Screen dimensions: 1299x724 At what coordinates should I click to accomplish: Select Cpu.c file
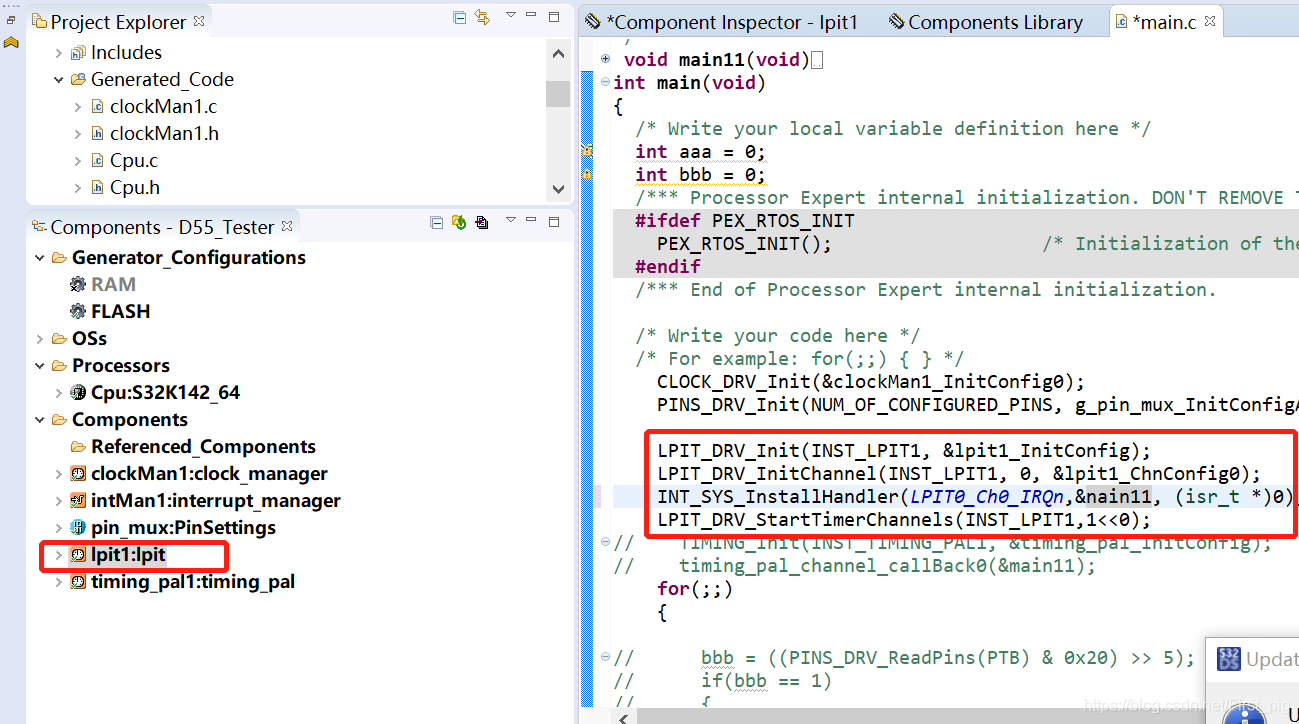134,161
